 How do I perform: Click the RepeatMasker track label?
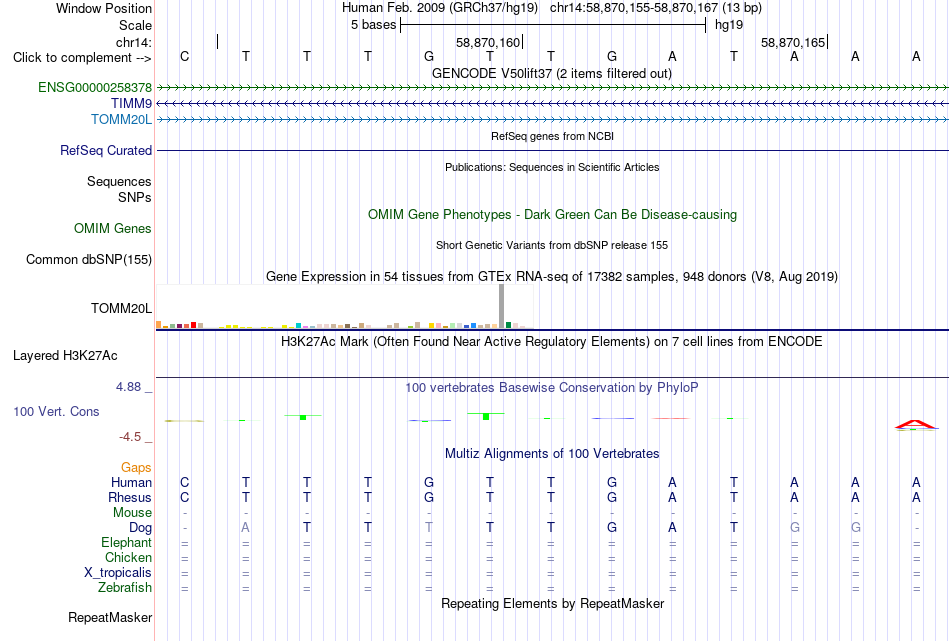tap(110, 617)
